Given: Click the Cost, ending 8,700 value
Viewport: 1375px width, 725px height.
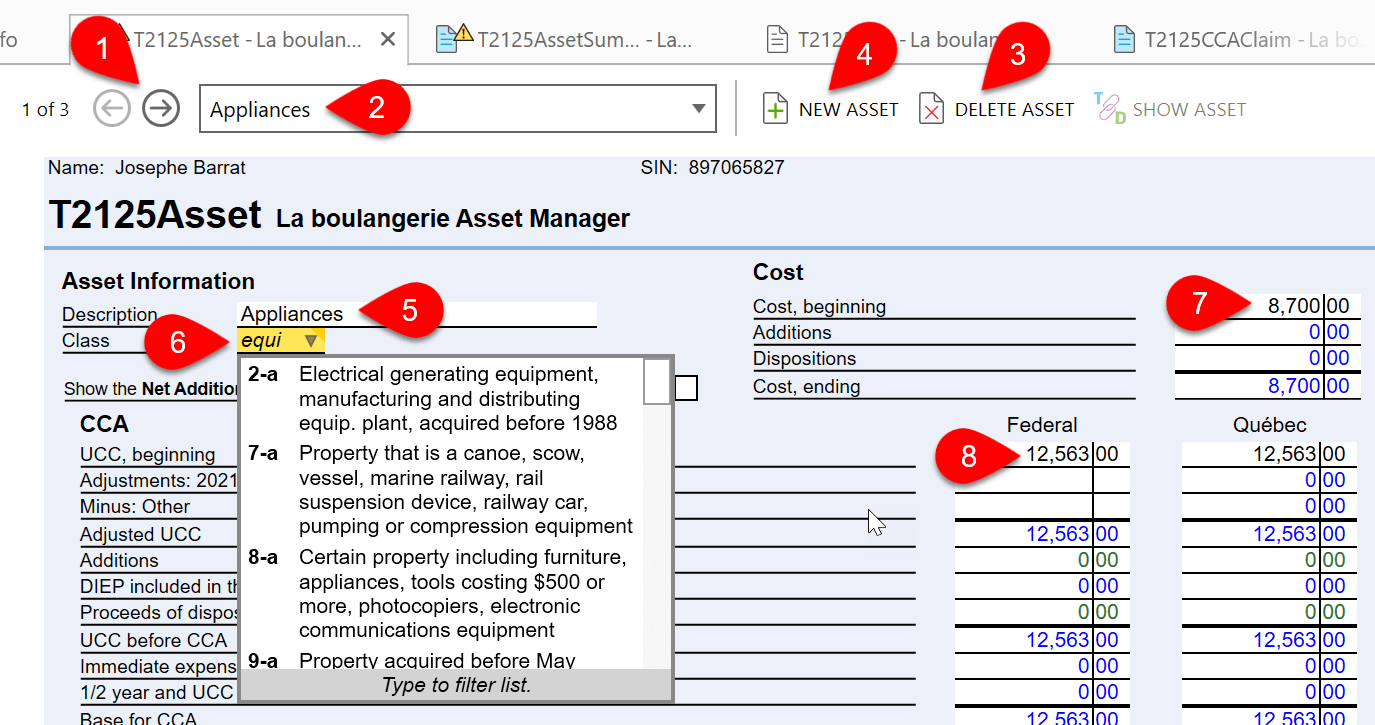Looking at the screenshot, I should tap(1268, 386).
